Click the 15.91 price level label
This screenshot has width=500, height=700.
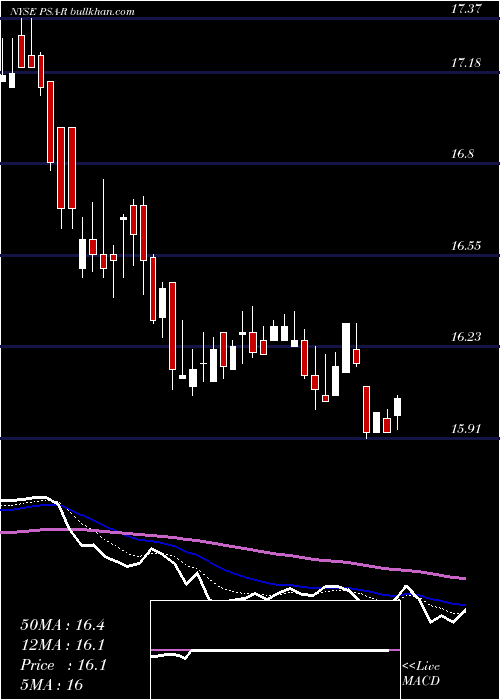(466, 429)
